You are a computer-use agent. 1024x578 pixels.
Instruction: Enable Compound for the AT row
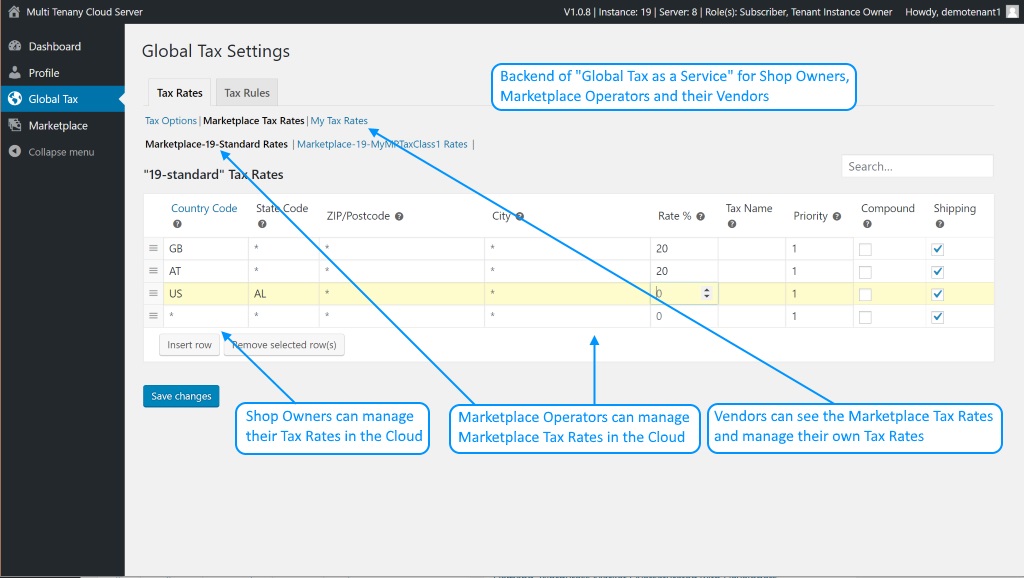[865, 272]
